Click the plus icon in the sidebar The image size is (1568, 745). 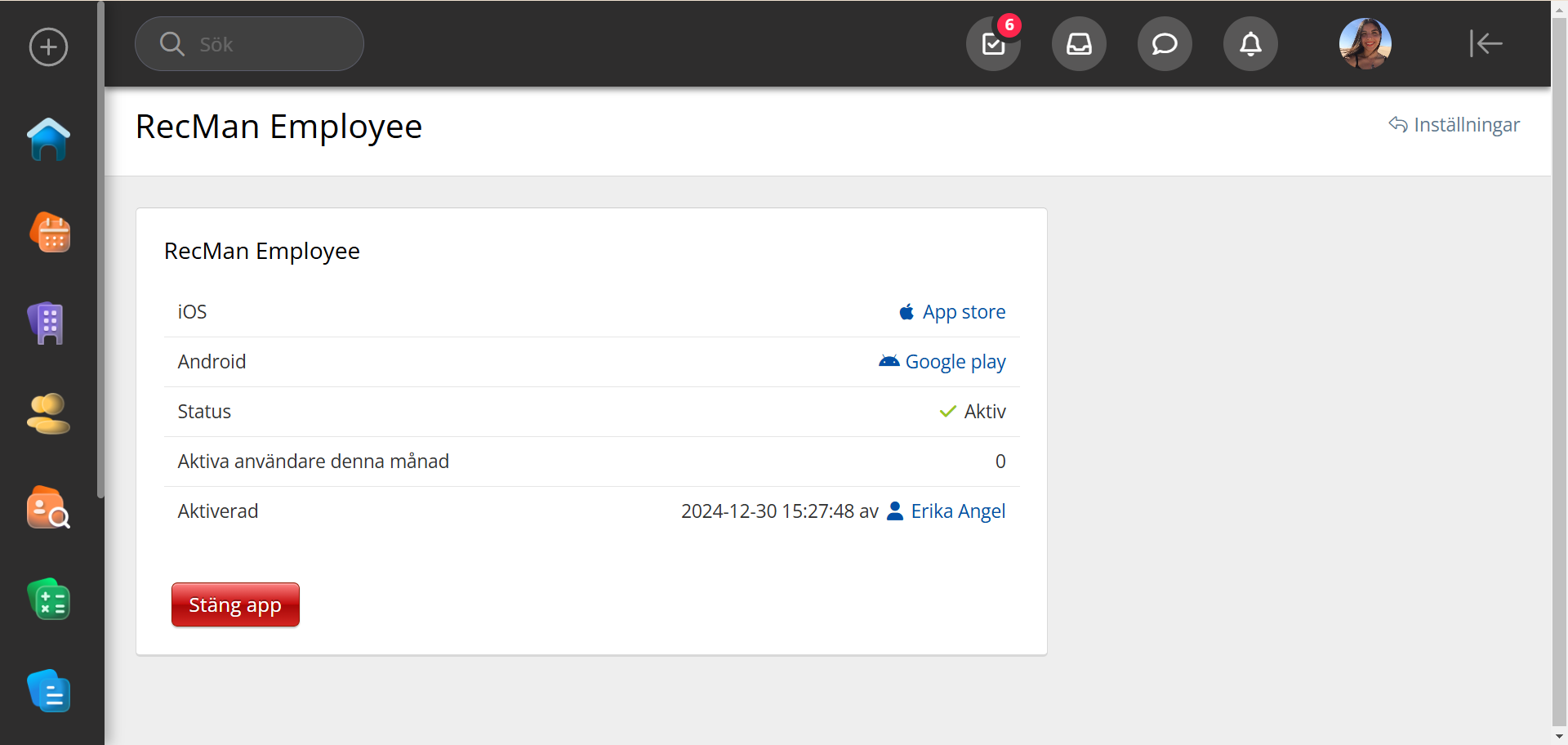(x=48, y=47)
